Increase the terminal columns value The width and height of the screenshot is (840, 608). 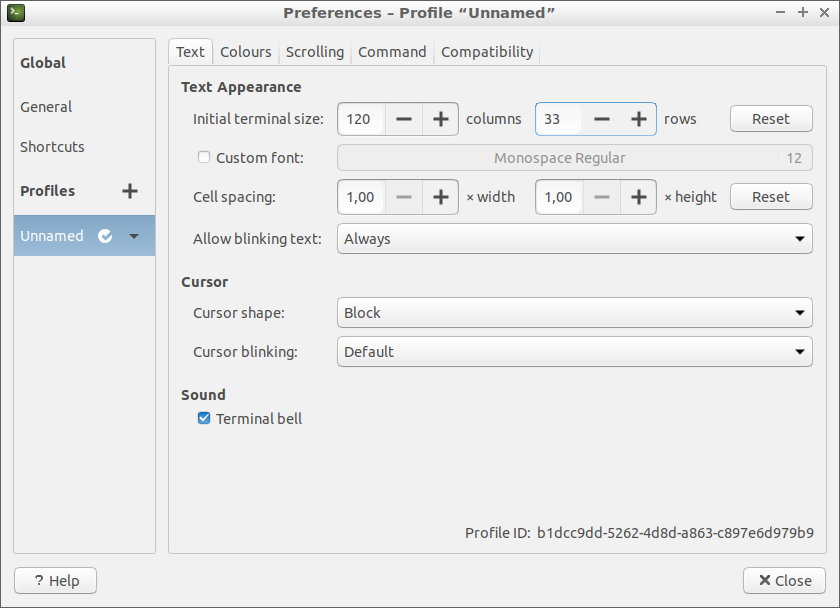coord(440,119)
